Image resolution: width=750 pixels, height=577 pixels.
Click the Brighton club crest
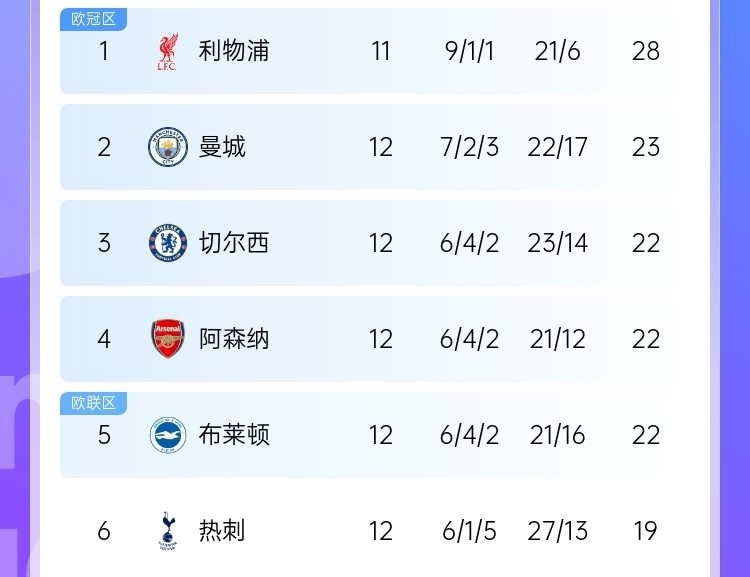pyautogui.click(x=167, y=435)
